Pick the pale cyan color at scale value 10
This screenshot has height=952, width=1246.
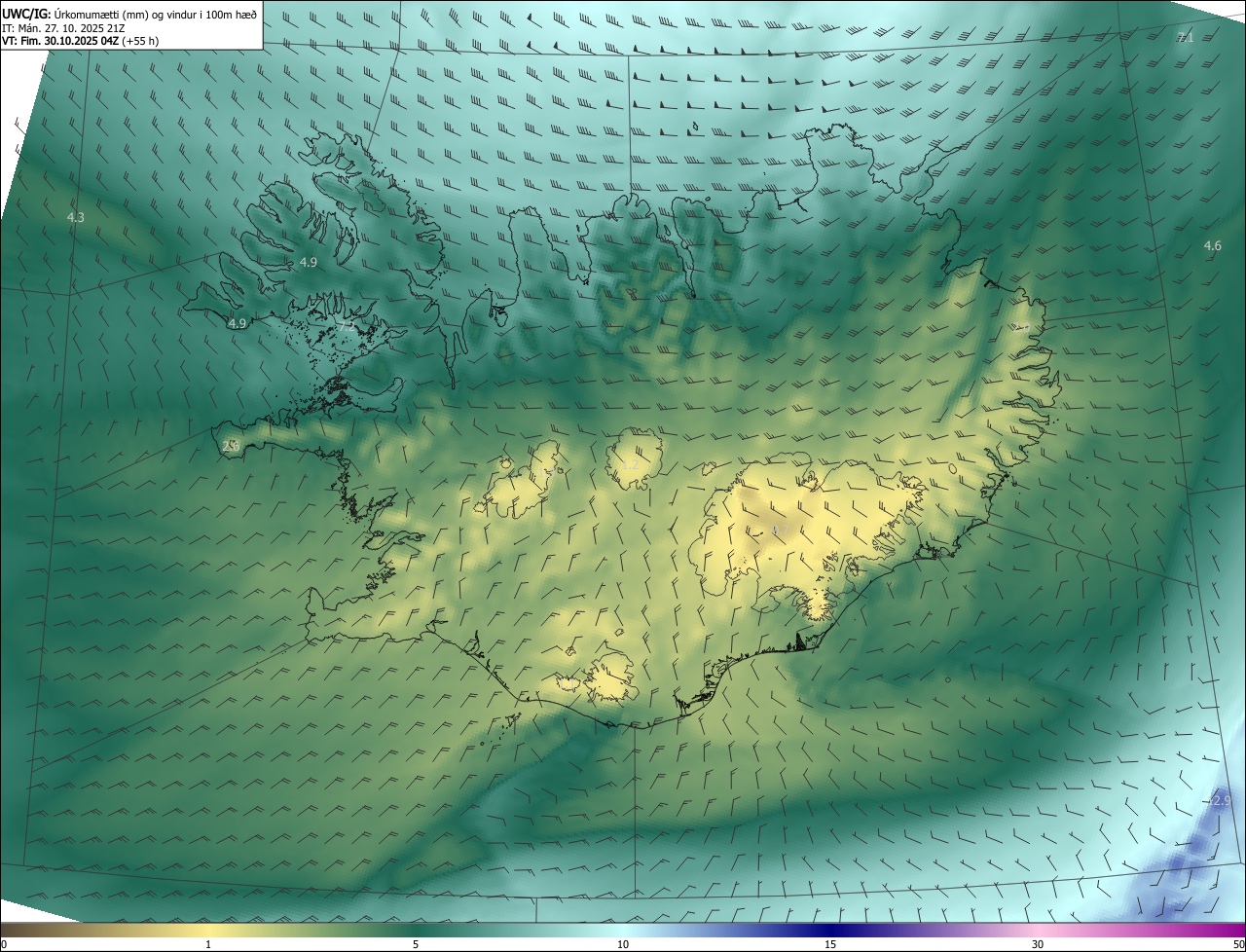click(x=623, y=931)
